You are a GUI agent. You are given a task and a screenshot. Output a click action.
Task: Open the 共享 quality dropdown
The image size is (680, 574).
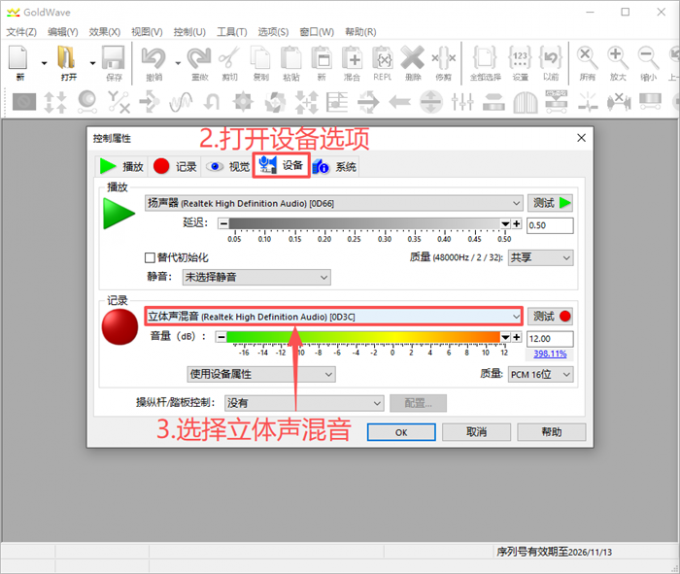point(540,258)
